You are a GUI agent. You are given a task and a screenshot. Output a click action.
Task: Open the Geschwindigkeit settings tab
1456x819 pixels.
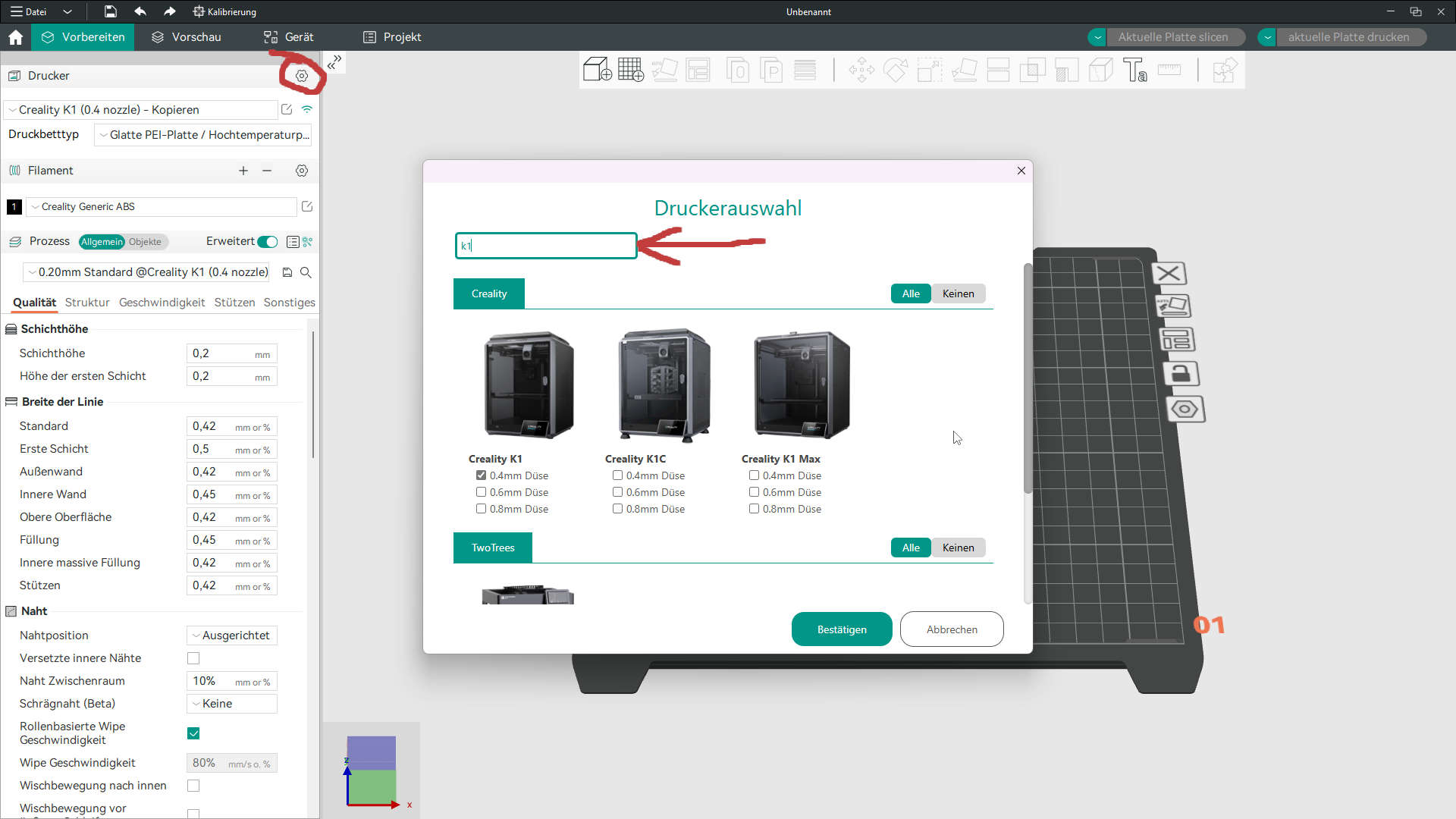tap(162, 303)
